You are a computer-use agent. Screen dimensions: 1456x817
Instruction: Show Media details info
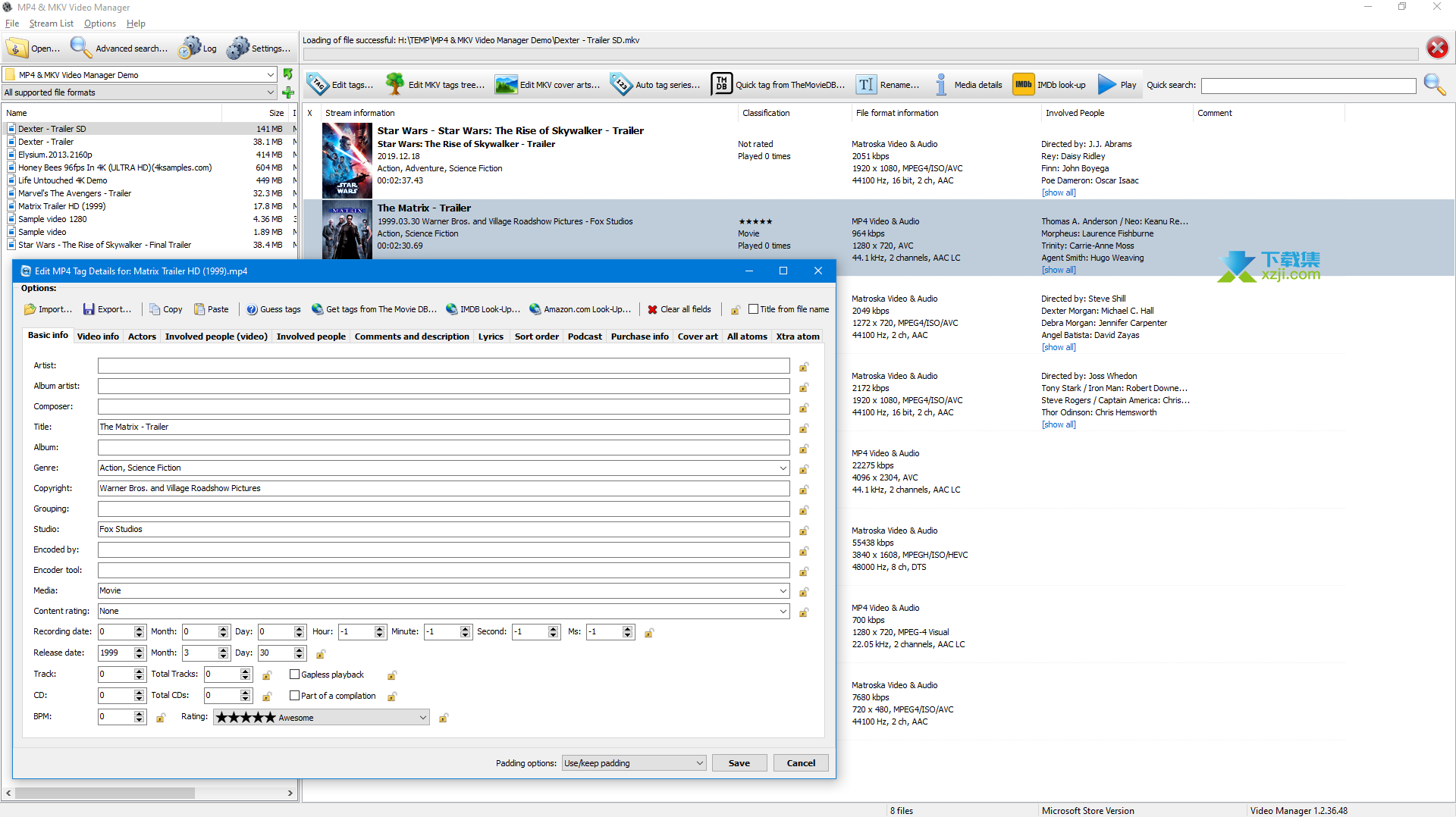[x=969, y=85]
